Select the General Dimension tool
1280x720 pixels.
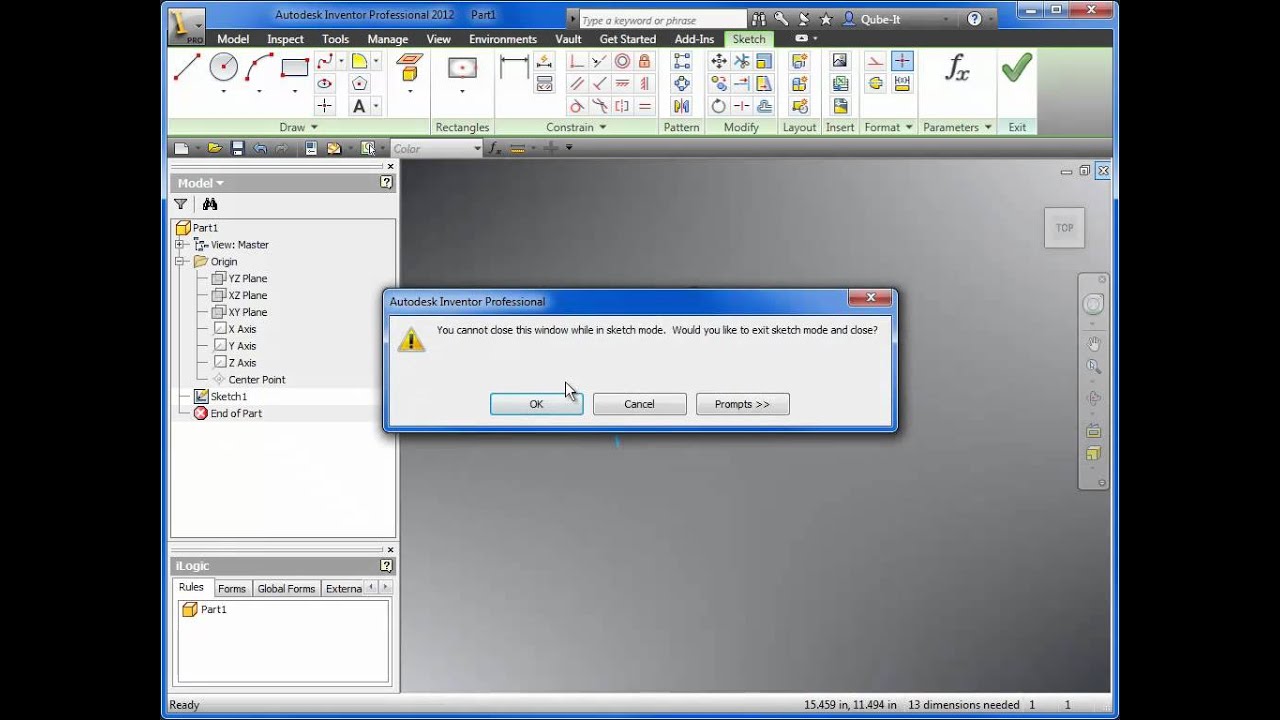(513, 68)
